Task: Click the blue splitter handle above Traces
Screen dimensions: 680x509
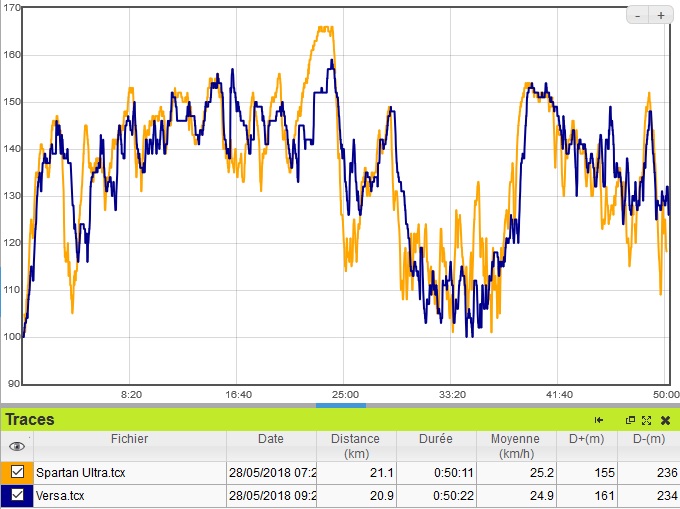Action: tap(340, 405)
